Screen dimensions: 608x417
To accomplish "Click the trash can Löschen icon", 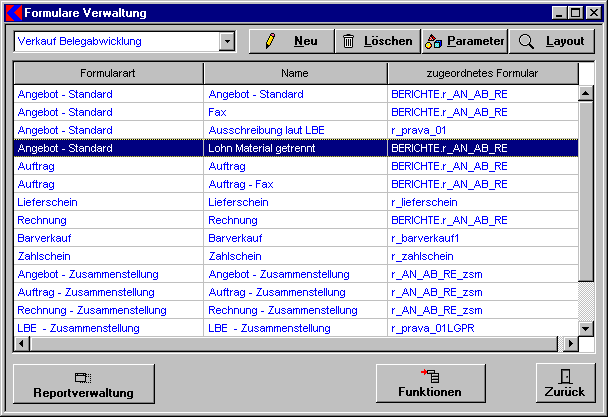I will point(348,41).
